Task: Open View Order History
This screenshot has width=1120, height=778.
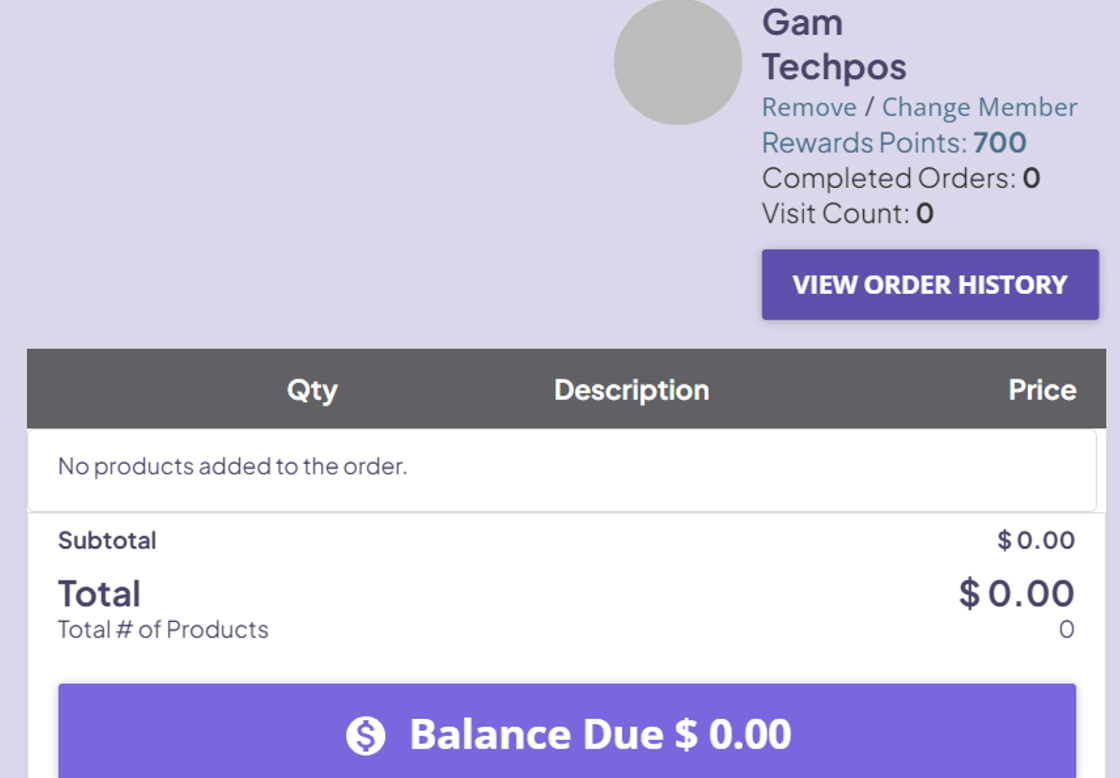Action: click(930, 284)
